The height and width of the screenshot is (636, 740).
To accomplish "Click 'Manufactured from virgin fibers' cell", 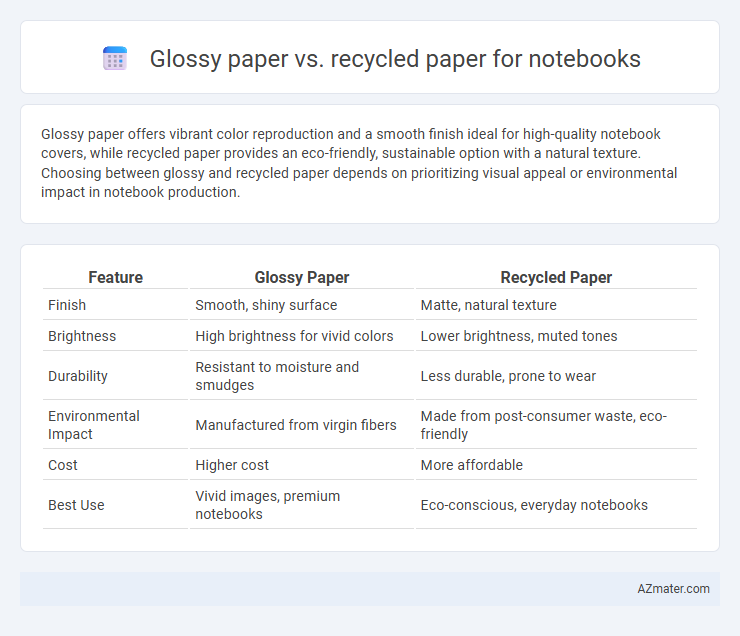I will pyautogui.click(x=302, y=425).
